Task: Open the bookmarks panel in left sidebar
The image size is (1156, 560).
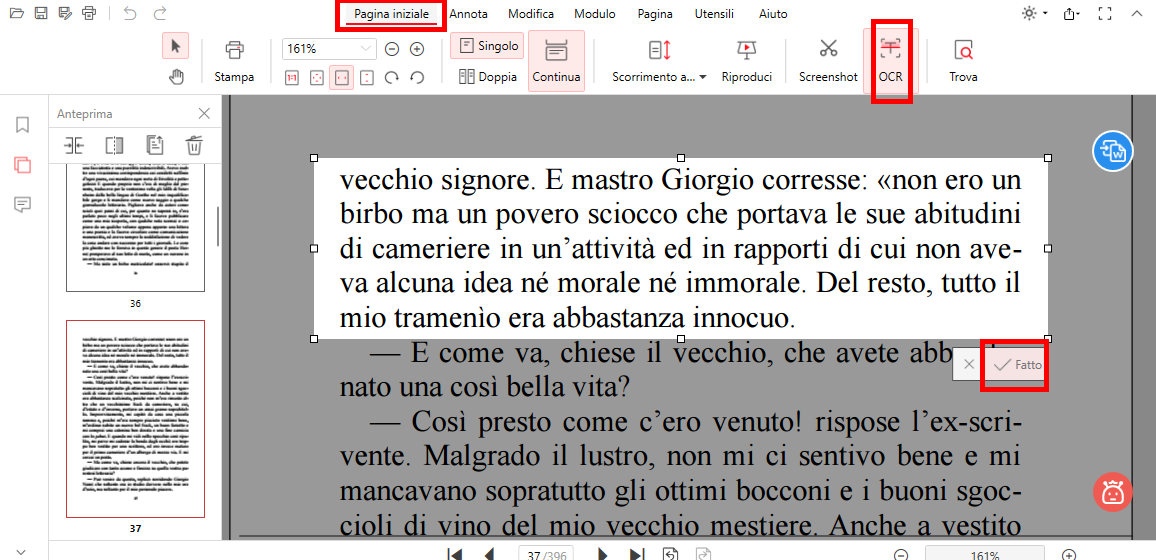Action: 22,125
